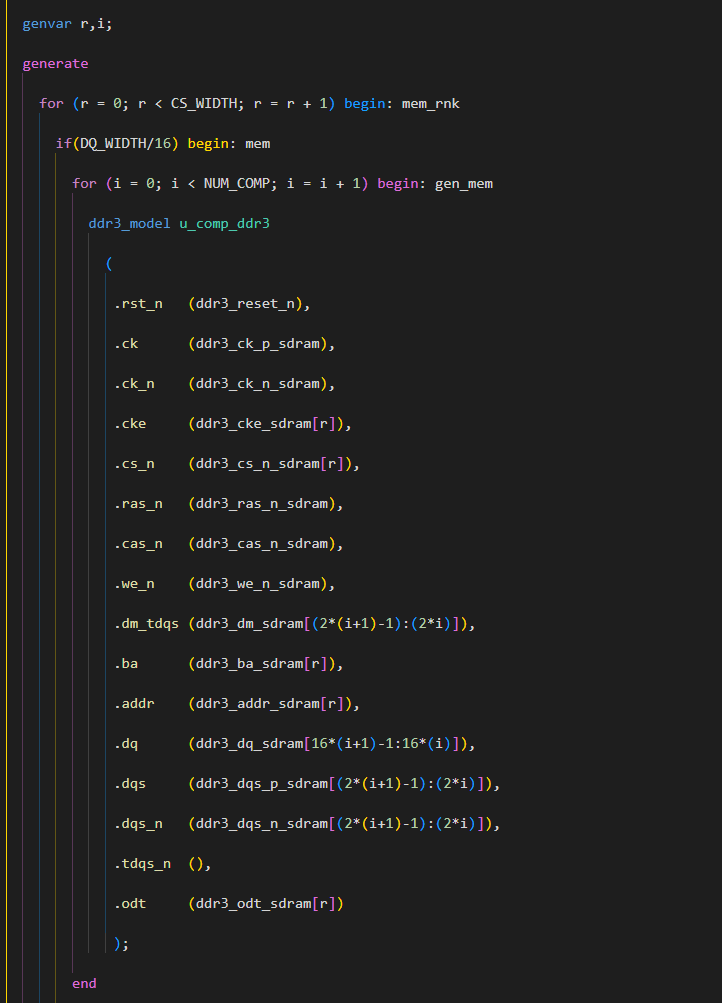Click the 'ddr3_cs_n_sdram[r]' signal
This screenshot has width=722, height=1003.
click(271, 464)
